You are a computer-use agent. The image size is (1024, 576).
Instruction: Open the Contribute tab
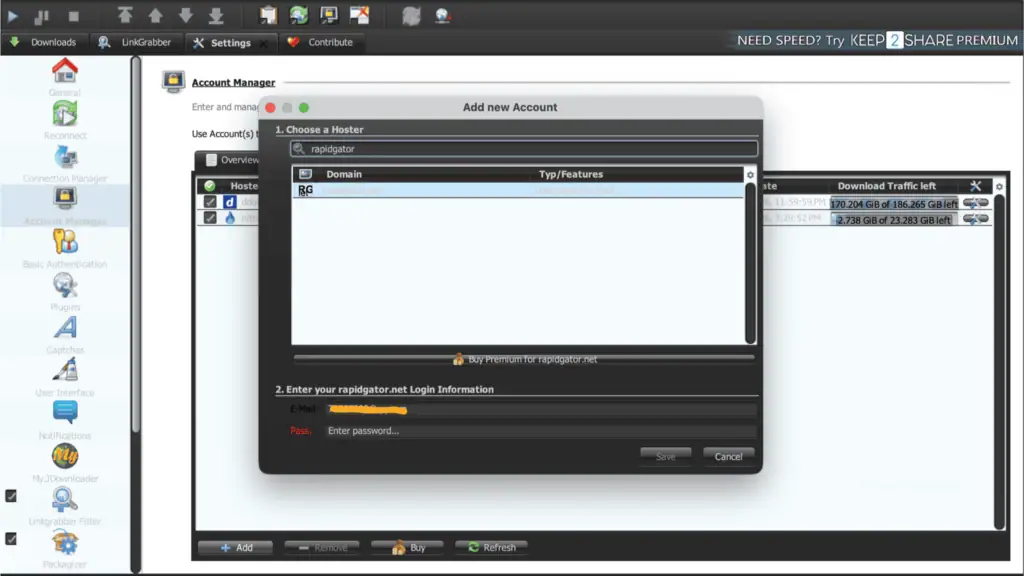pos(321,42)
